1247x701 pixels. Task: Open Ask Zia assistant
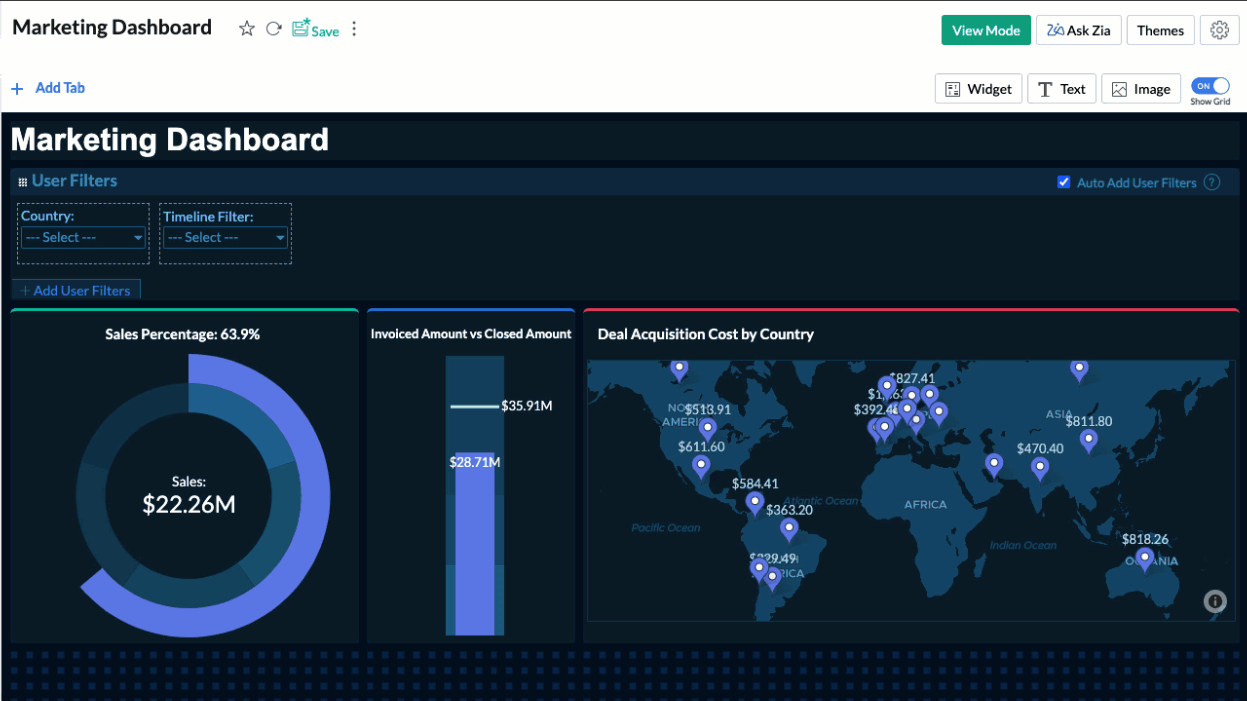(x=1078, y=30)
